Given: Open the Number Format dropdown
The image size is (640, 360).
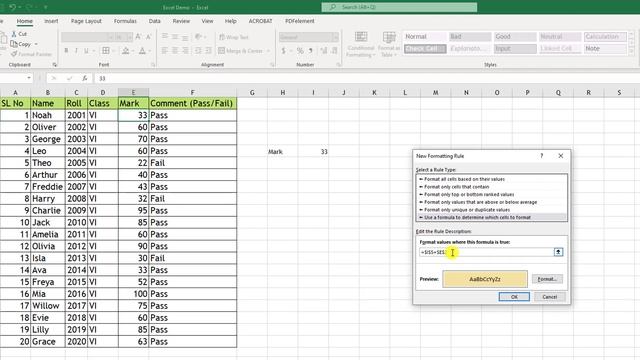Looking at the screenshot, I should (336, 37).
